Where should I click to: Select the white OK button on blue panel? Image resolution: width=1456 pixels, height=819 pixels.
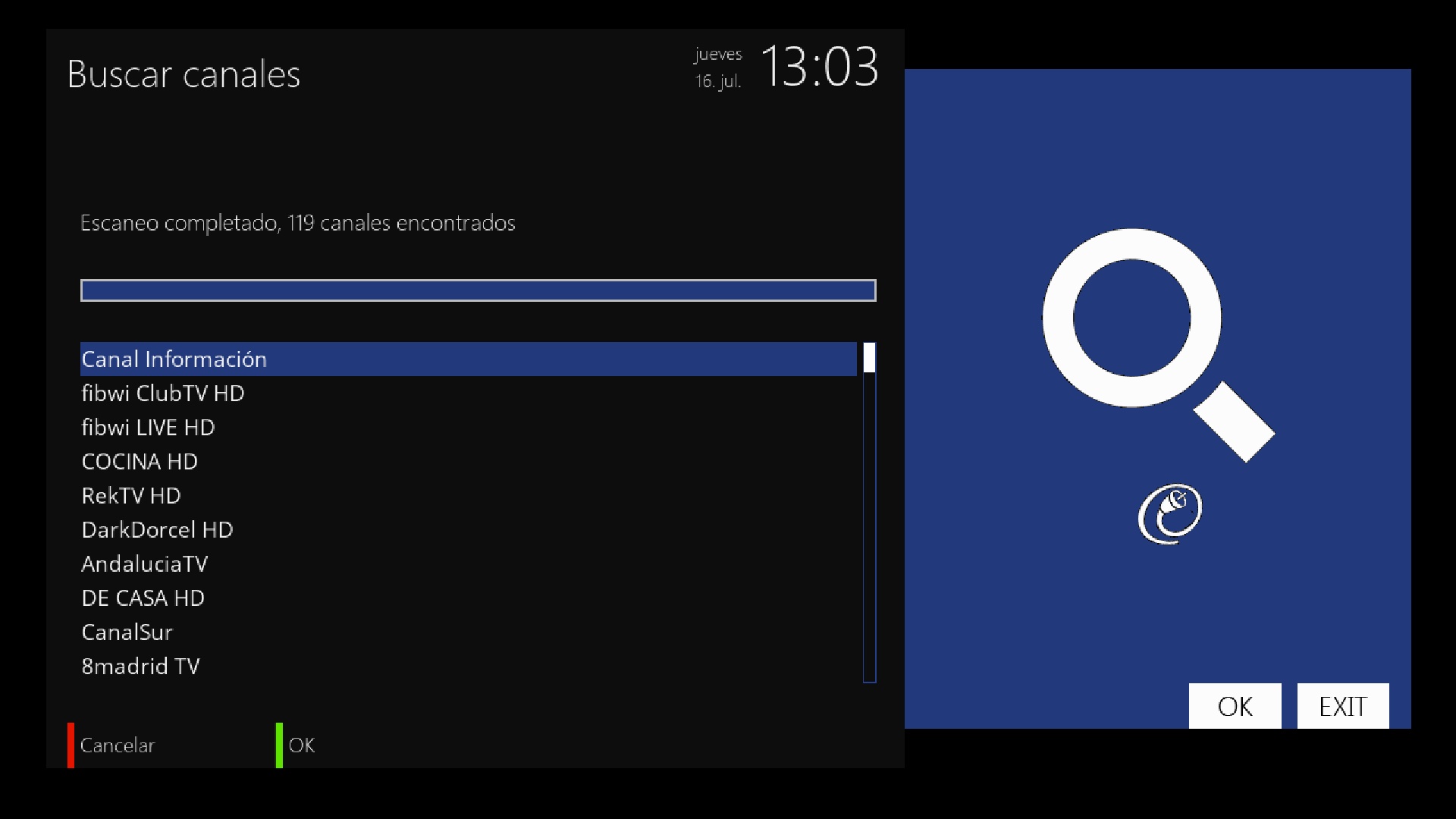(x=1235, y=706)
